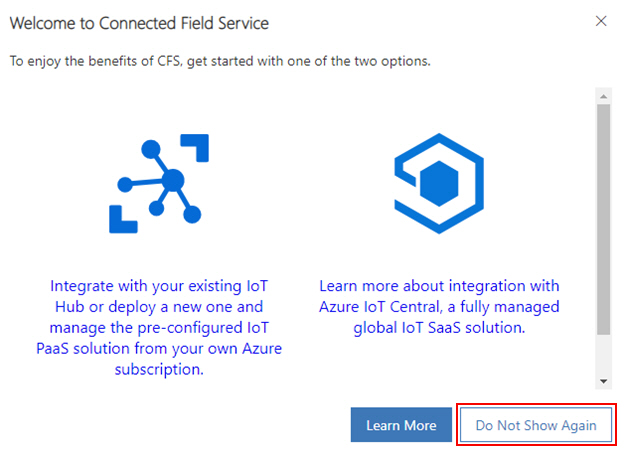Click 'PaaS solution from your own Azure' text

[159, 348]
